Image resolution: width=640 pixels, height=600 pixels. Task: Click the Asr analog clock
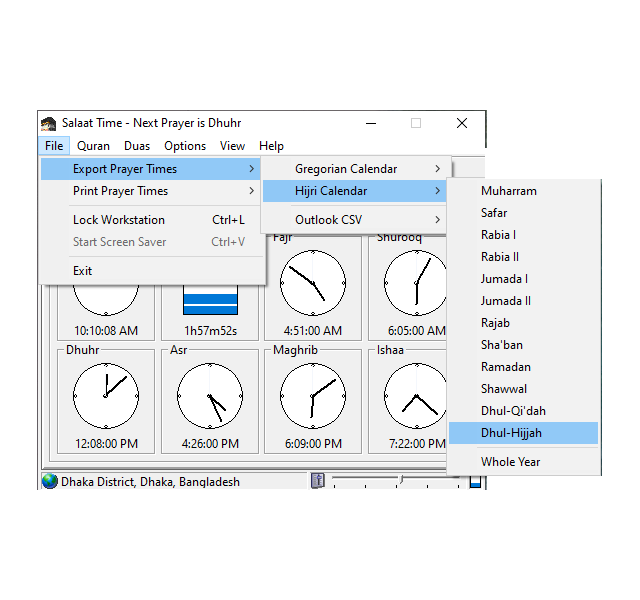pos(210,396)
